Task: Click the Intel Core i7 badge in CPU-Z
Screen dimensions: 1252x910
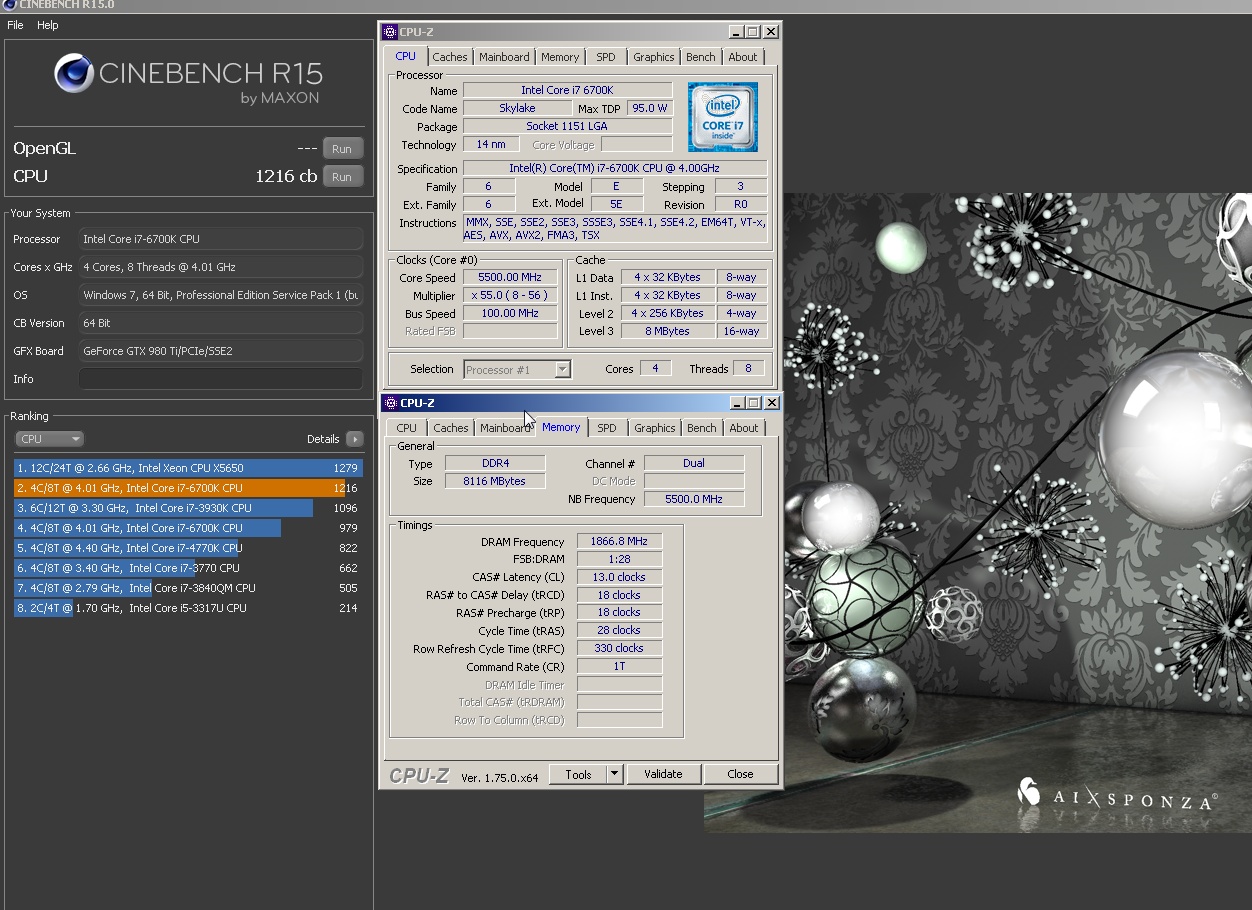Action: pyautogui.click(x=722, y=117)
